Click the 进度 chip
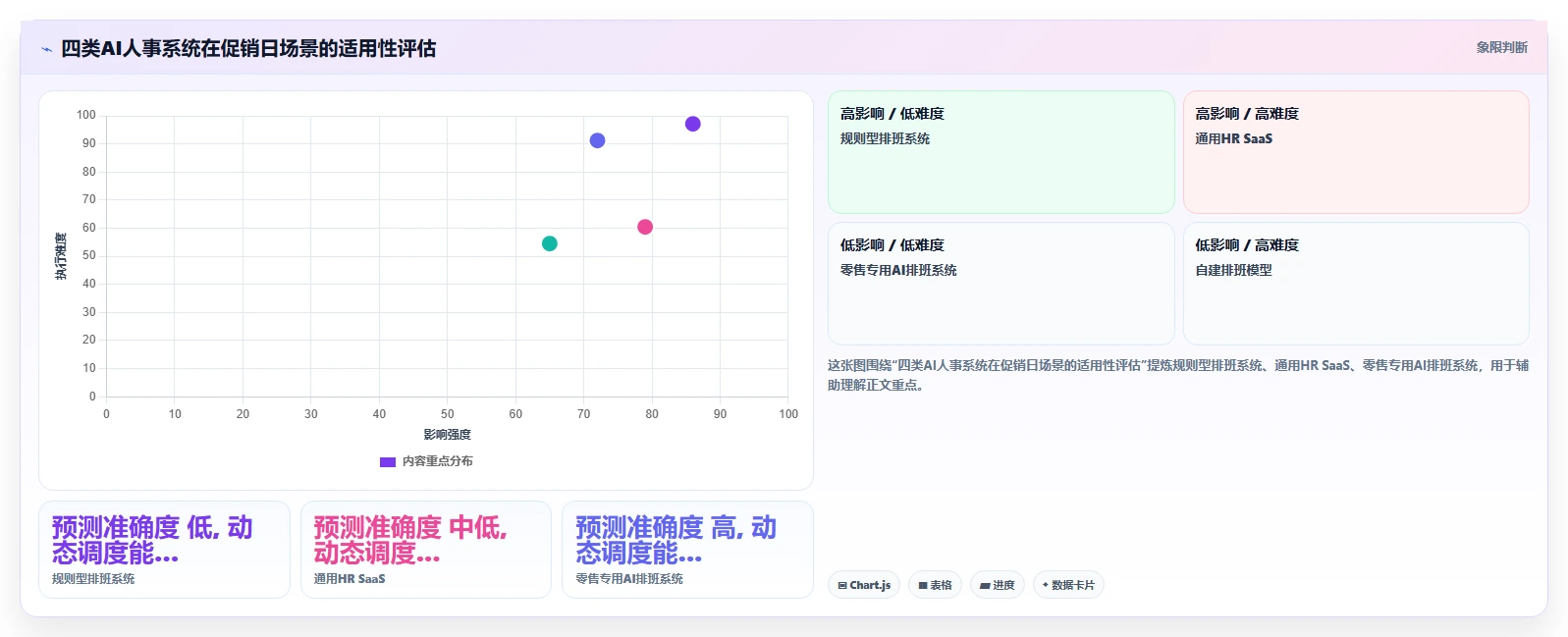1568x637 pixels. (x=998, y=585)
